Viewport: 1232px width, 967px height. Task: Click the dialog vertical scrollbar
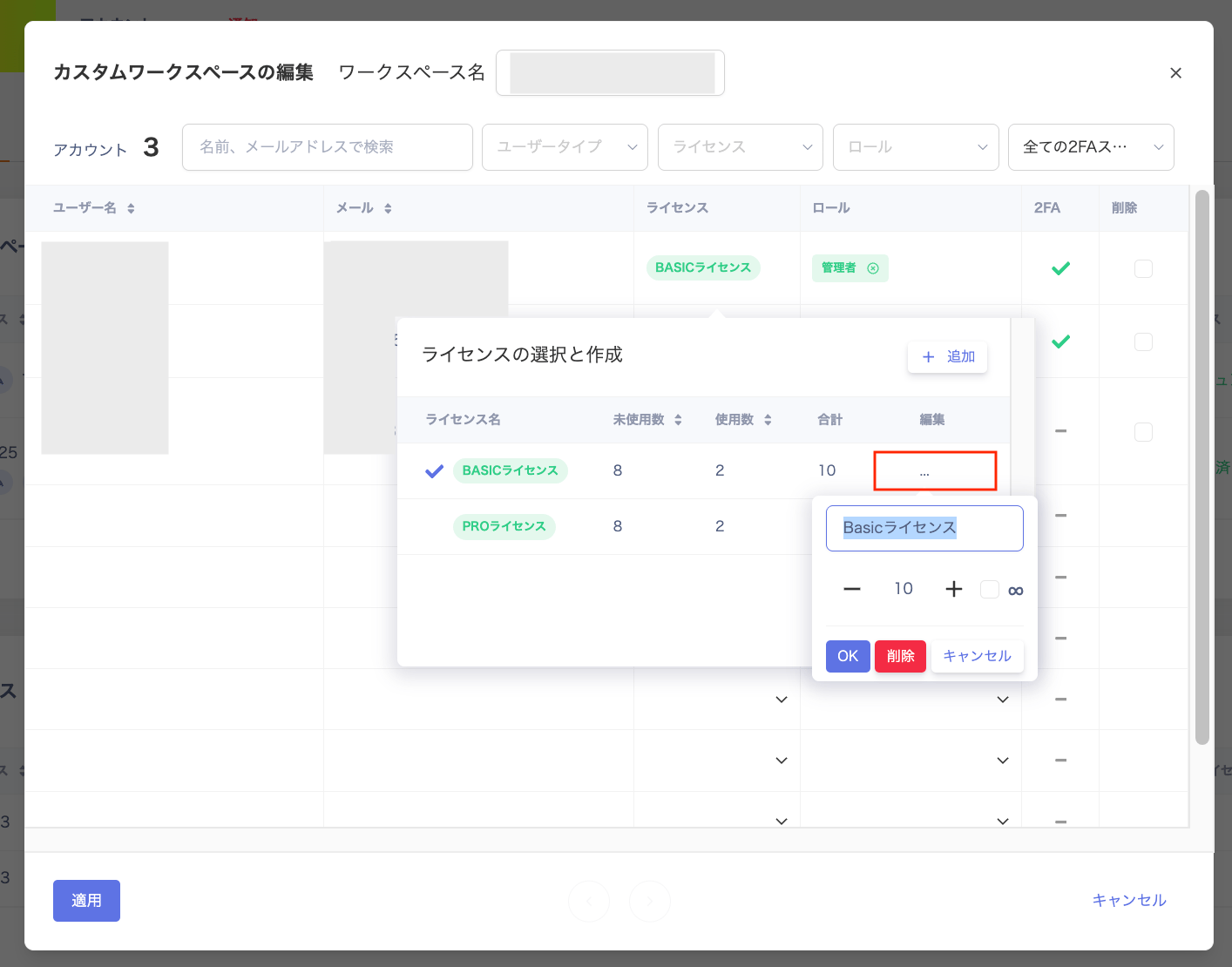(1202, 467)
